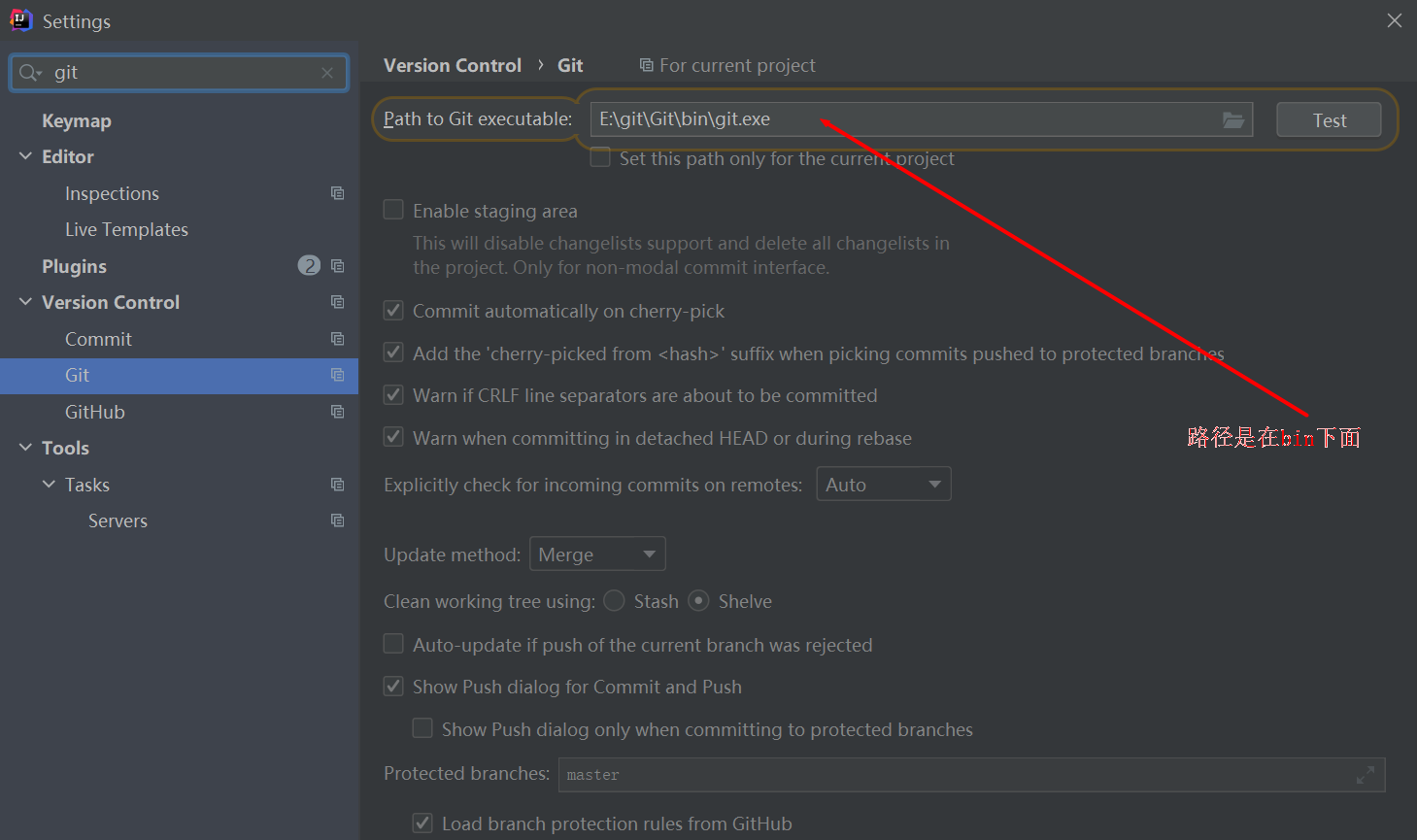This screenshot has width=1417, height=840.
Task: Select GitHub under Version Control
Action: tap(95, 412)
